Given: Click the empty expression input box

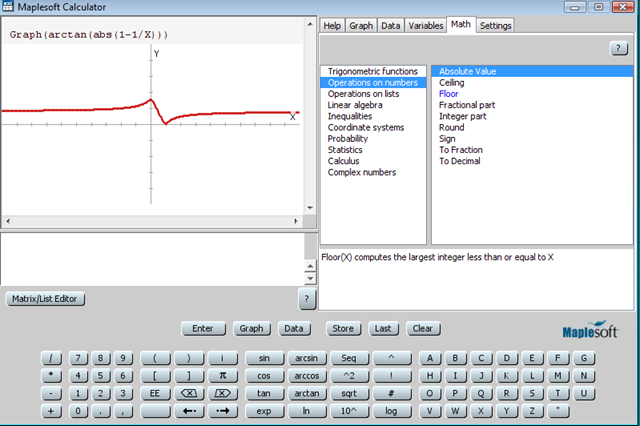Looking at the screenshot, I should pos(152,259).
